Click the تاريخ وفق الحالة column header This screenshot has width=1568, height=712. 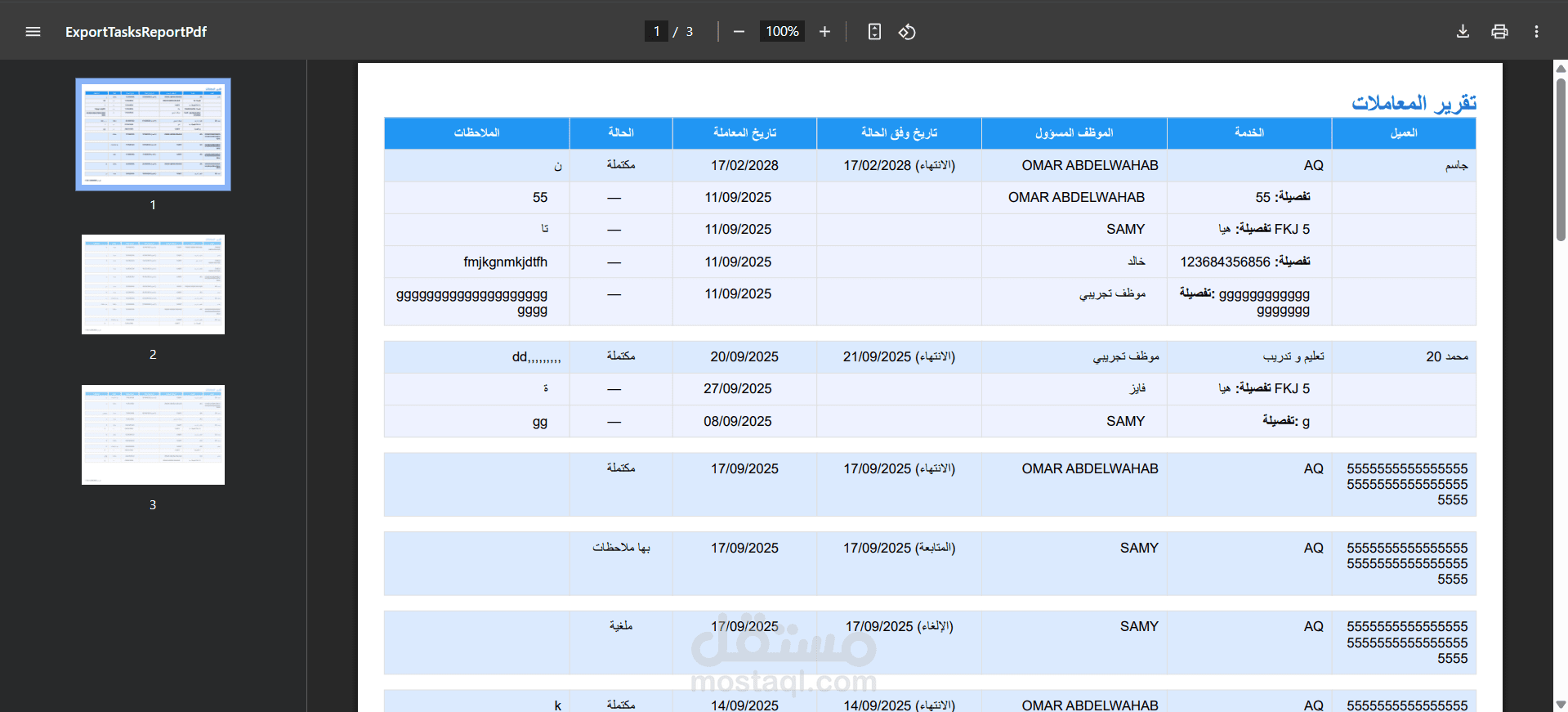click(899, 132)
